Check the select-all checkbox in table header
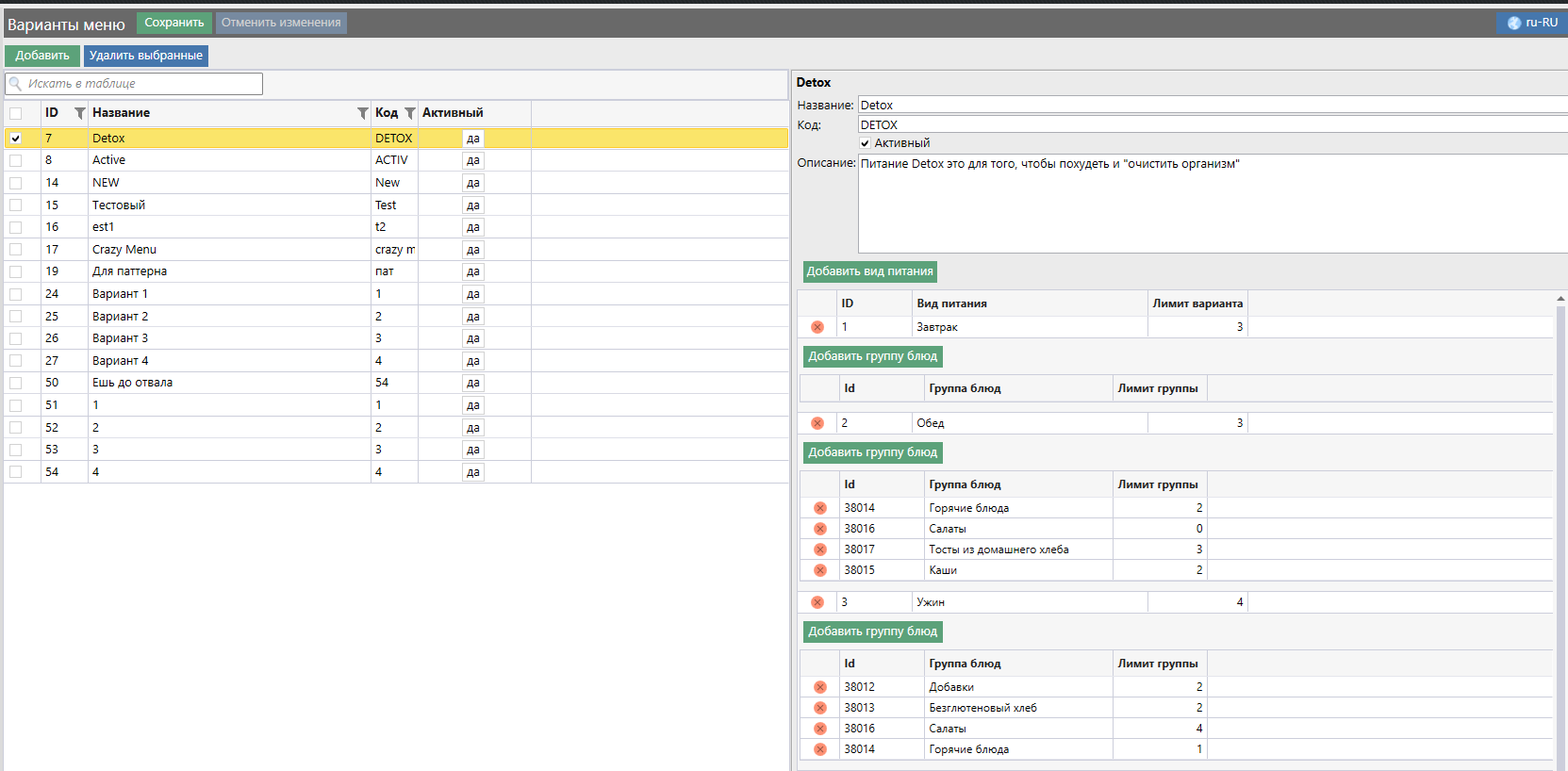Image resolution: width=1568 pixels, height=771 pixels. click(x=16, y=113)
